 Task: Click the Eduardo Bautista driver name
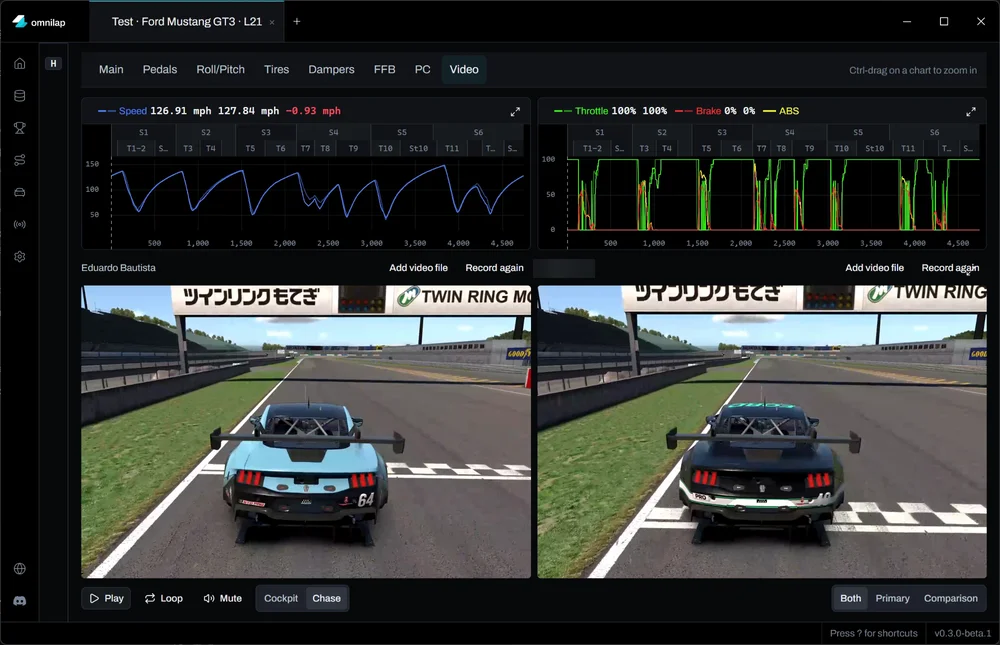point(118,268)
